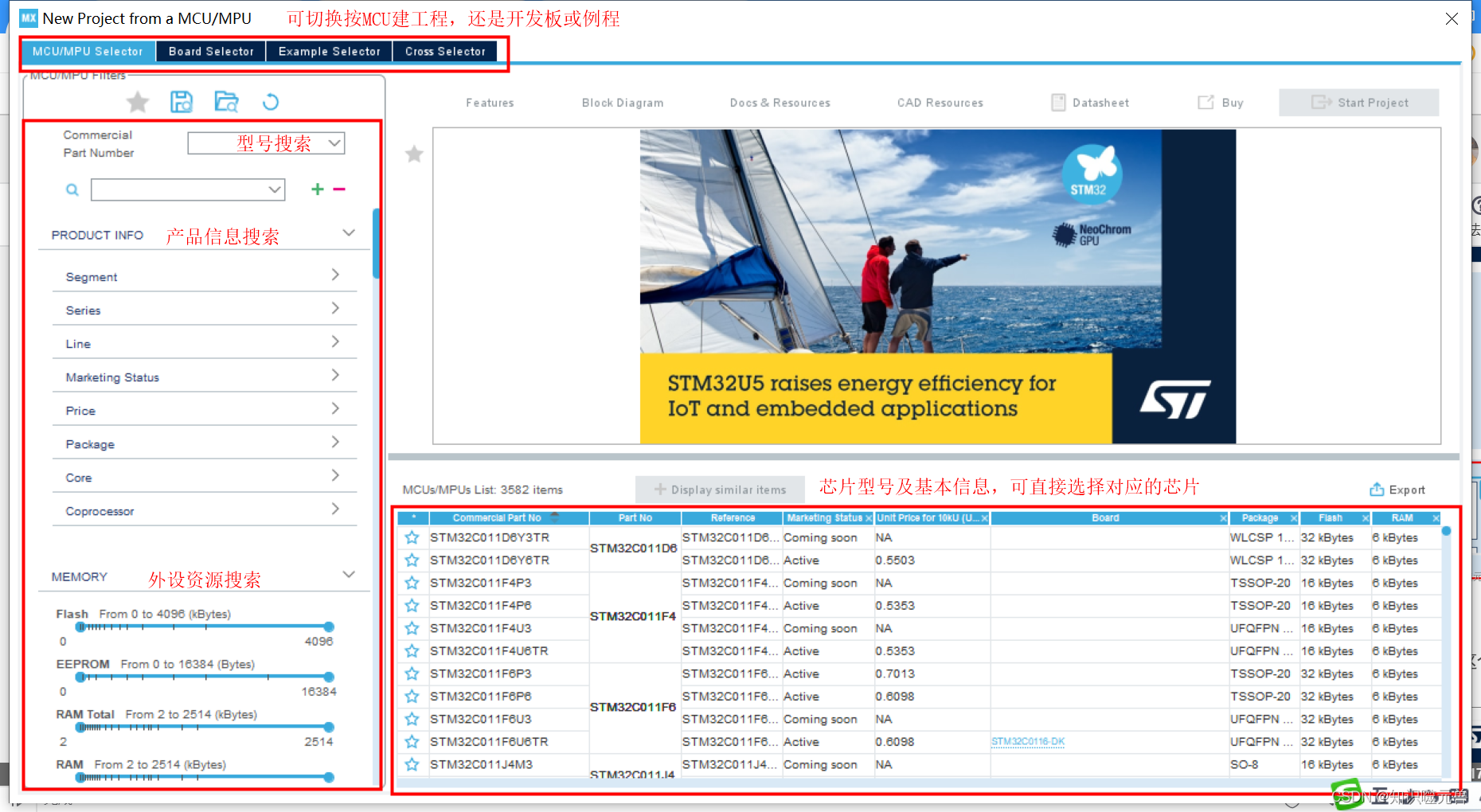The height and width of the screenshot is (812, 1481).
Task: Close the New Project dialog
Action: (x=1452, y=18)
